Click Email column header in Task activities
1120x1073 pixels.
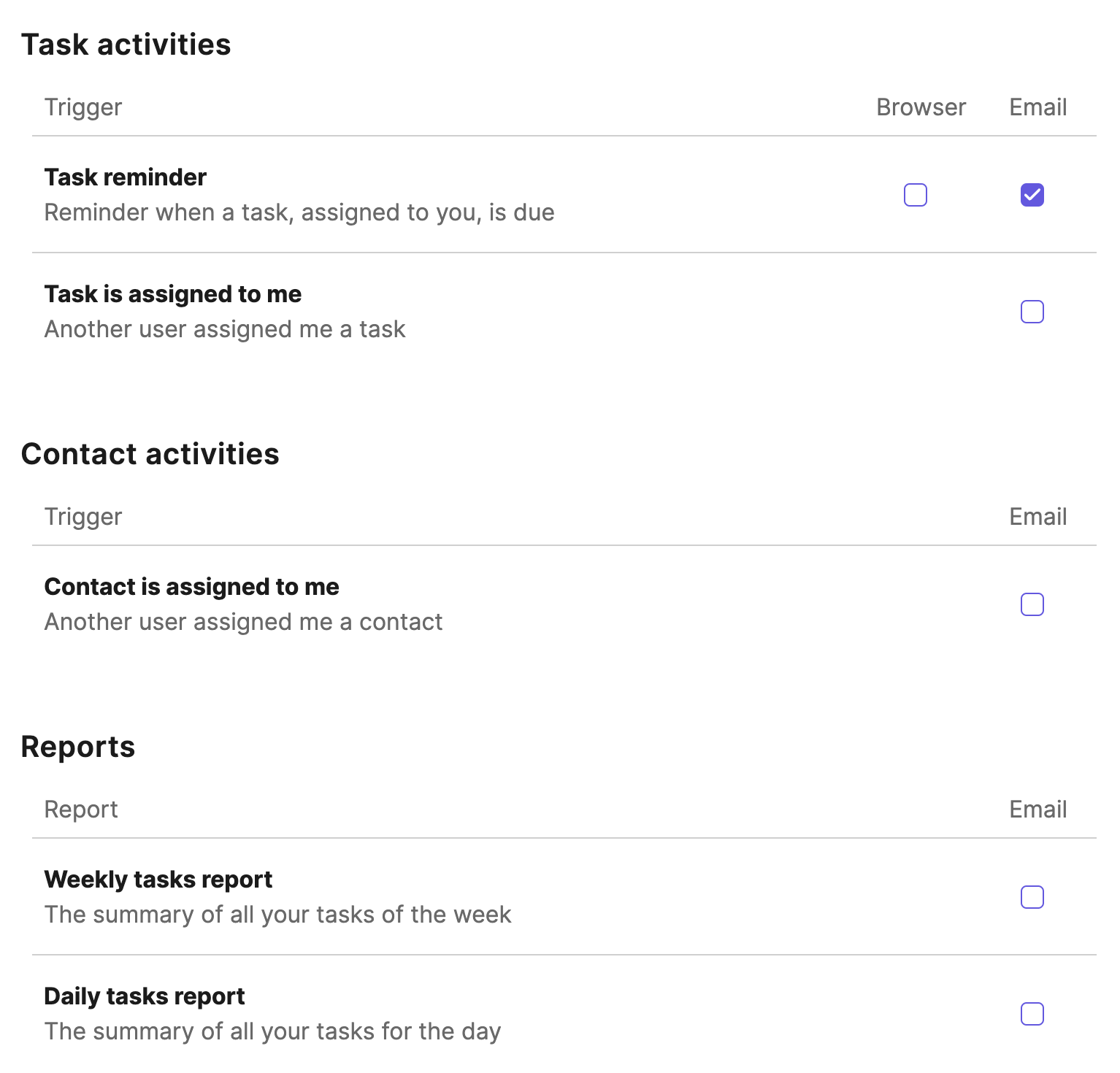(1037, 107)
